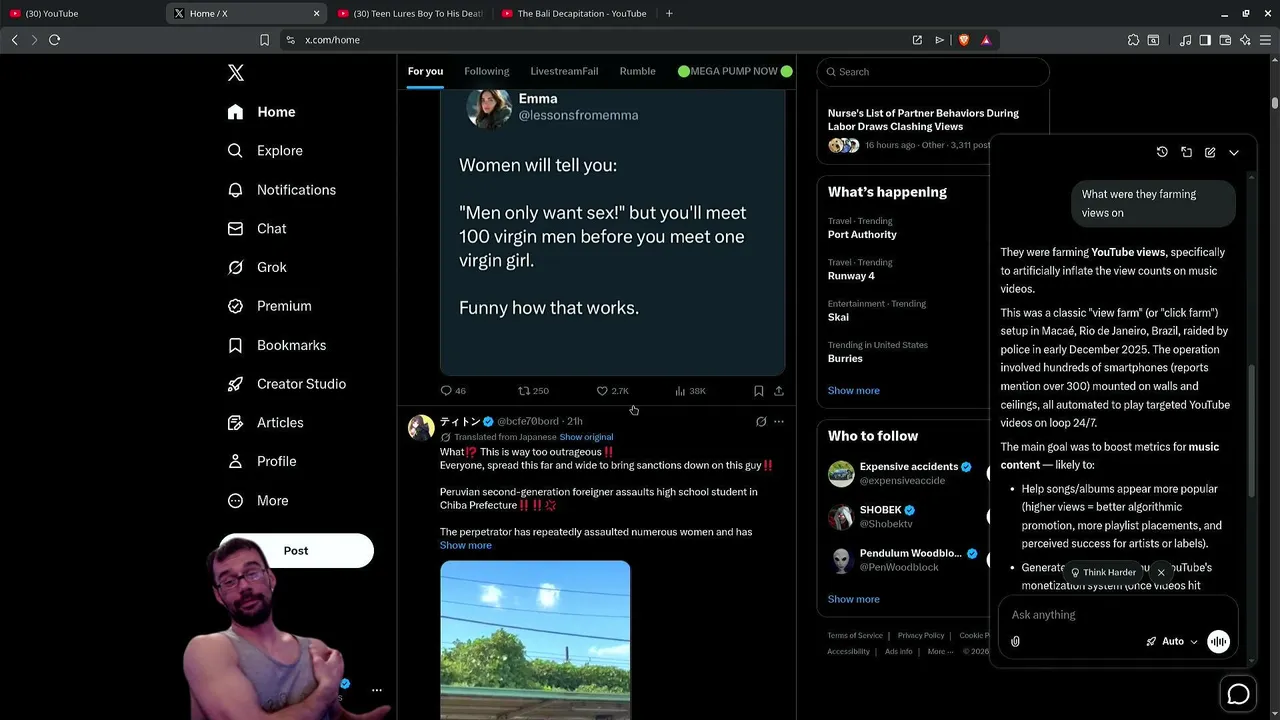
Task: Click Show original translation link
Action: (x=586, y=437)
